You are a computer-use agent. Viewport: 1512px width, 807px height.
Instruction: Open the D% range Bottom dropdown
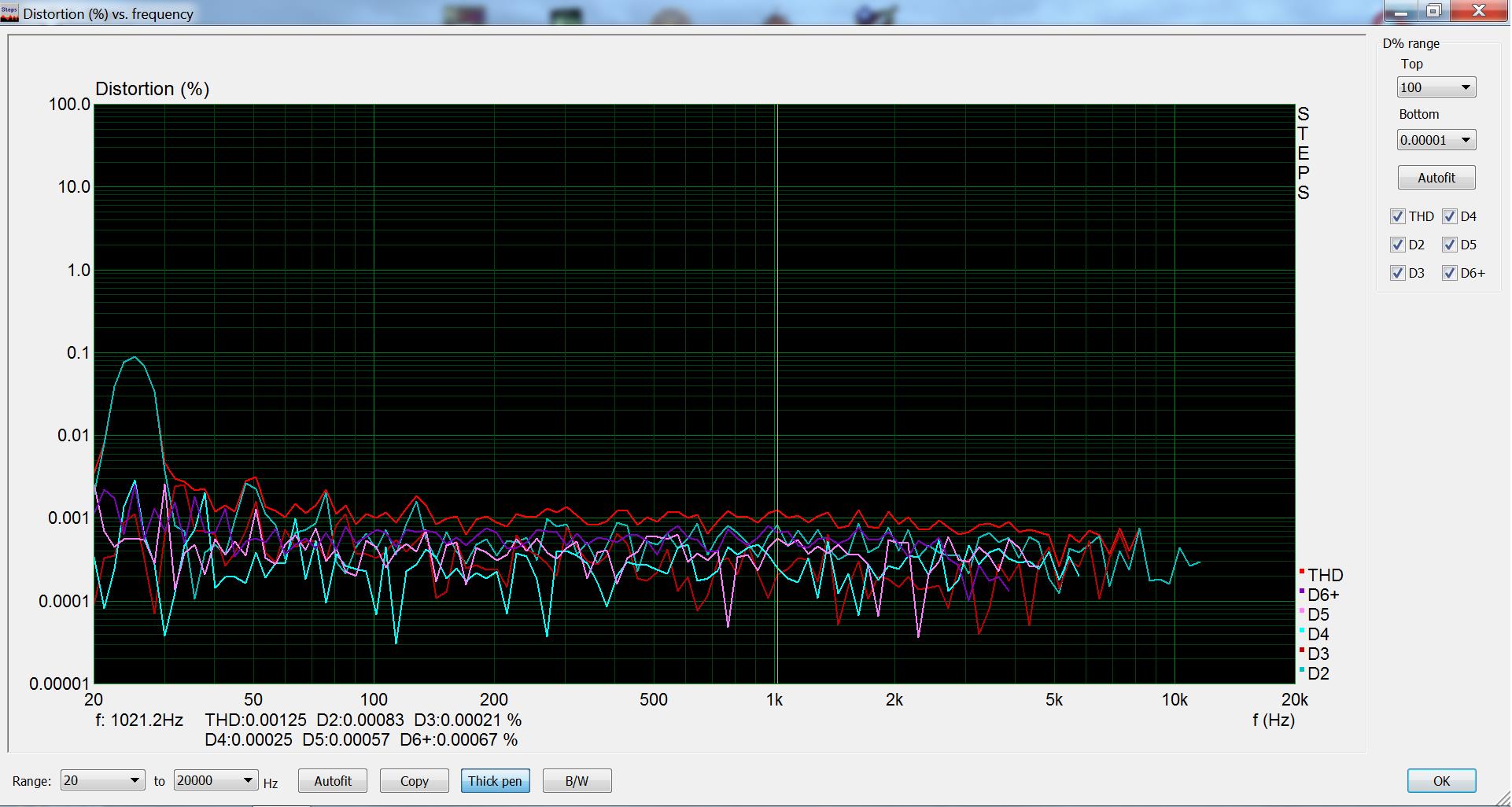[1436, 140]
